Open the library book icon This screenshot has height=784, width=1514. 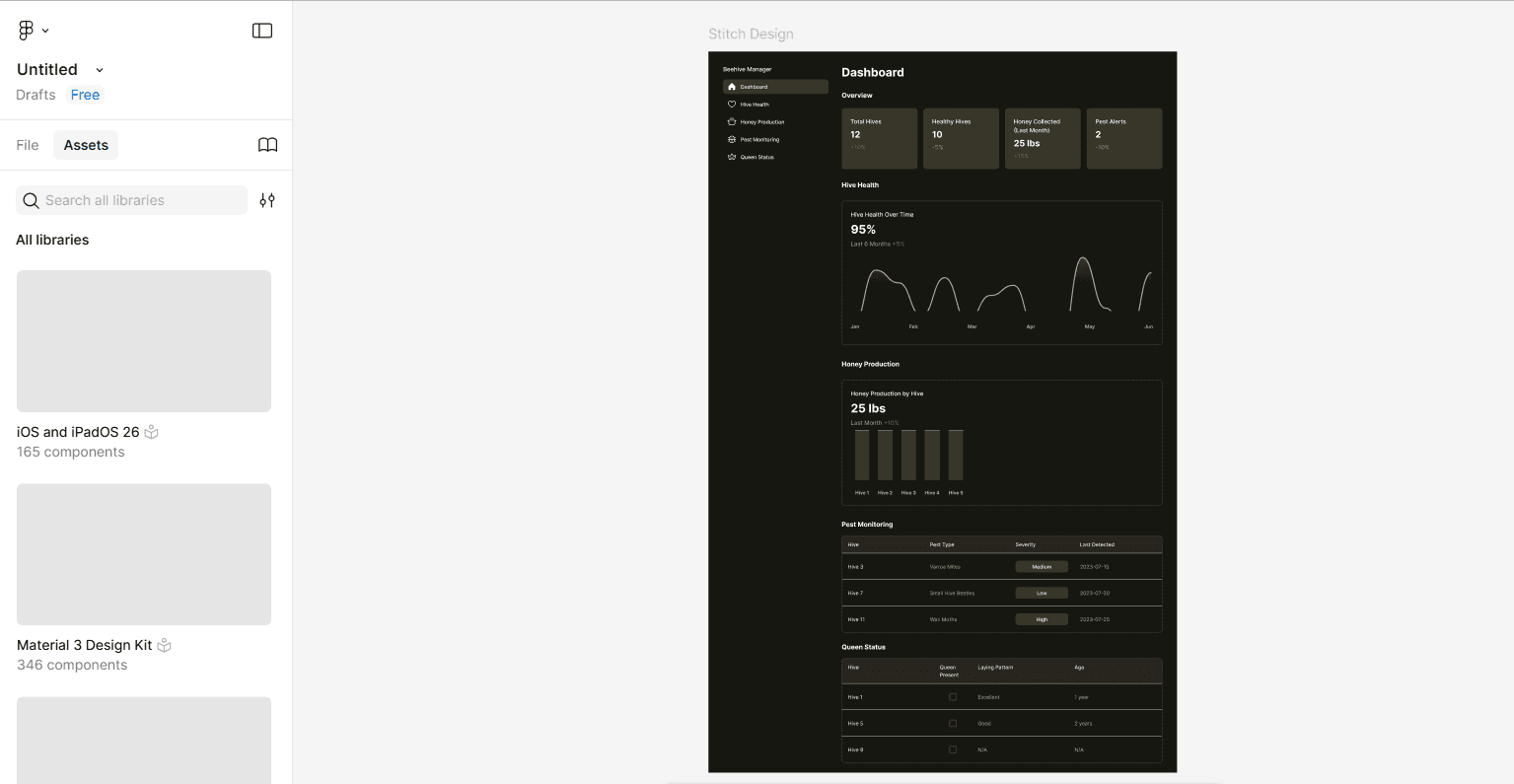tap(267, 145)
